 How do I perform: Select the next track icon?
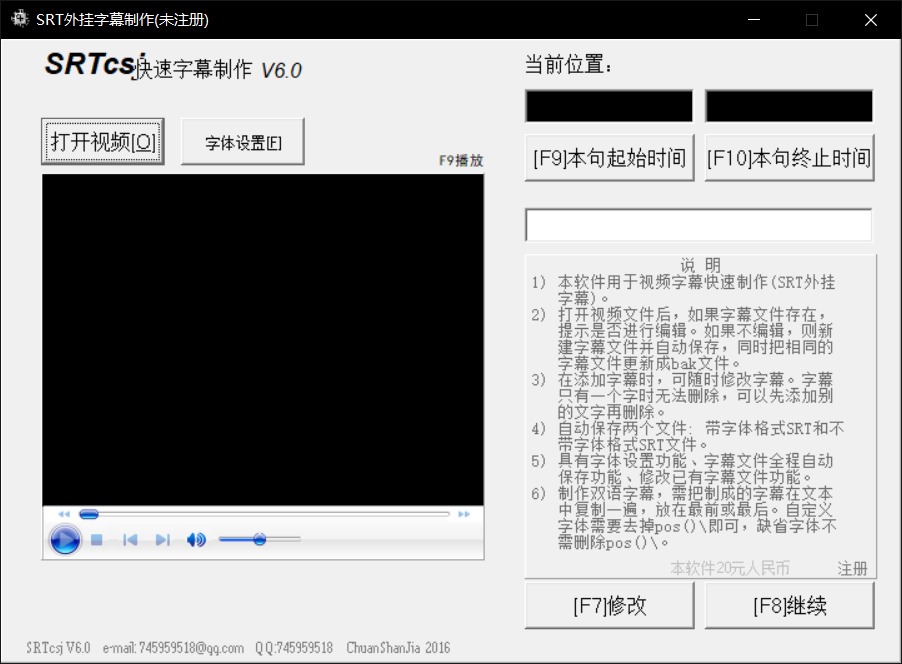(162, 539)
